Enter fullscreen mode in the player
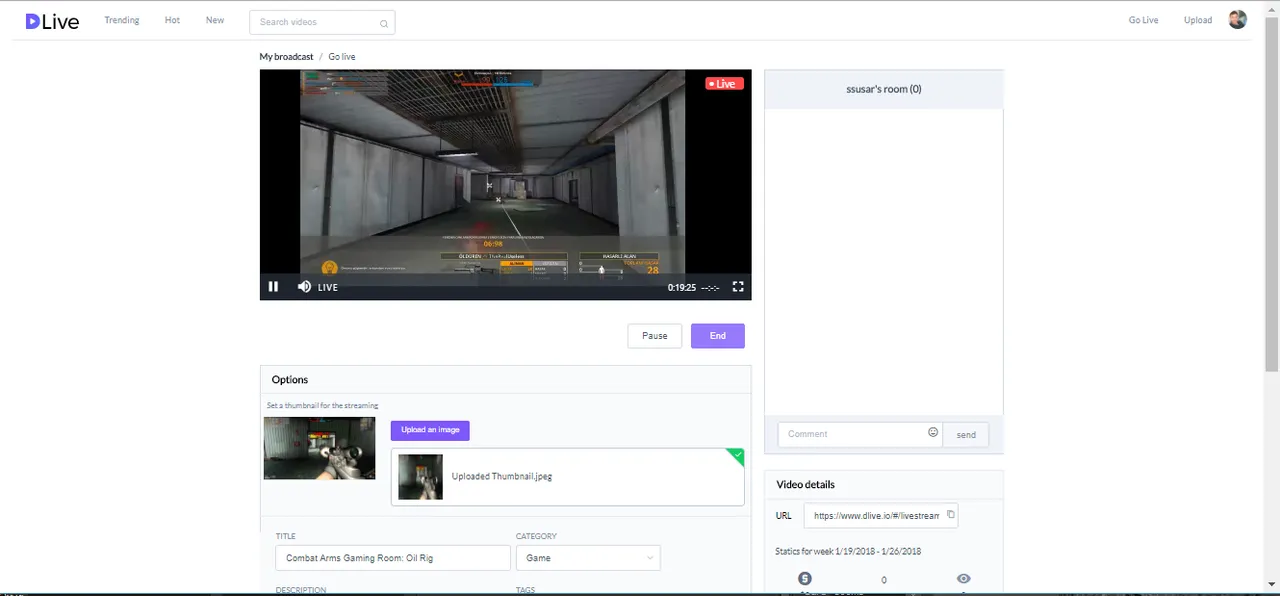The width and height of the screenshot is (1280, 596). 738,287
